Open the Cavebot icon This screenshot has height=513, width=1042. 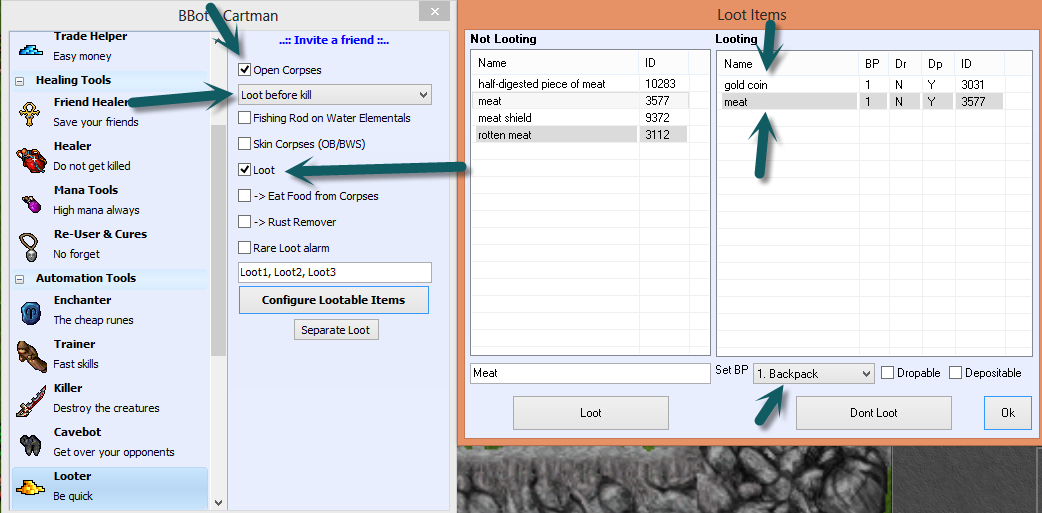tap(30, 443)
